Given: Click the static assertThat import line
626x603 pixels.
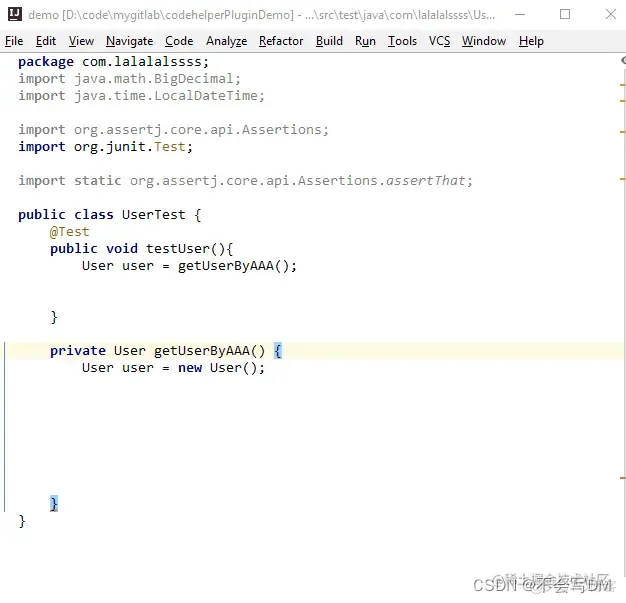Looking at the screenshot, I should tap(246, 181).
